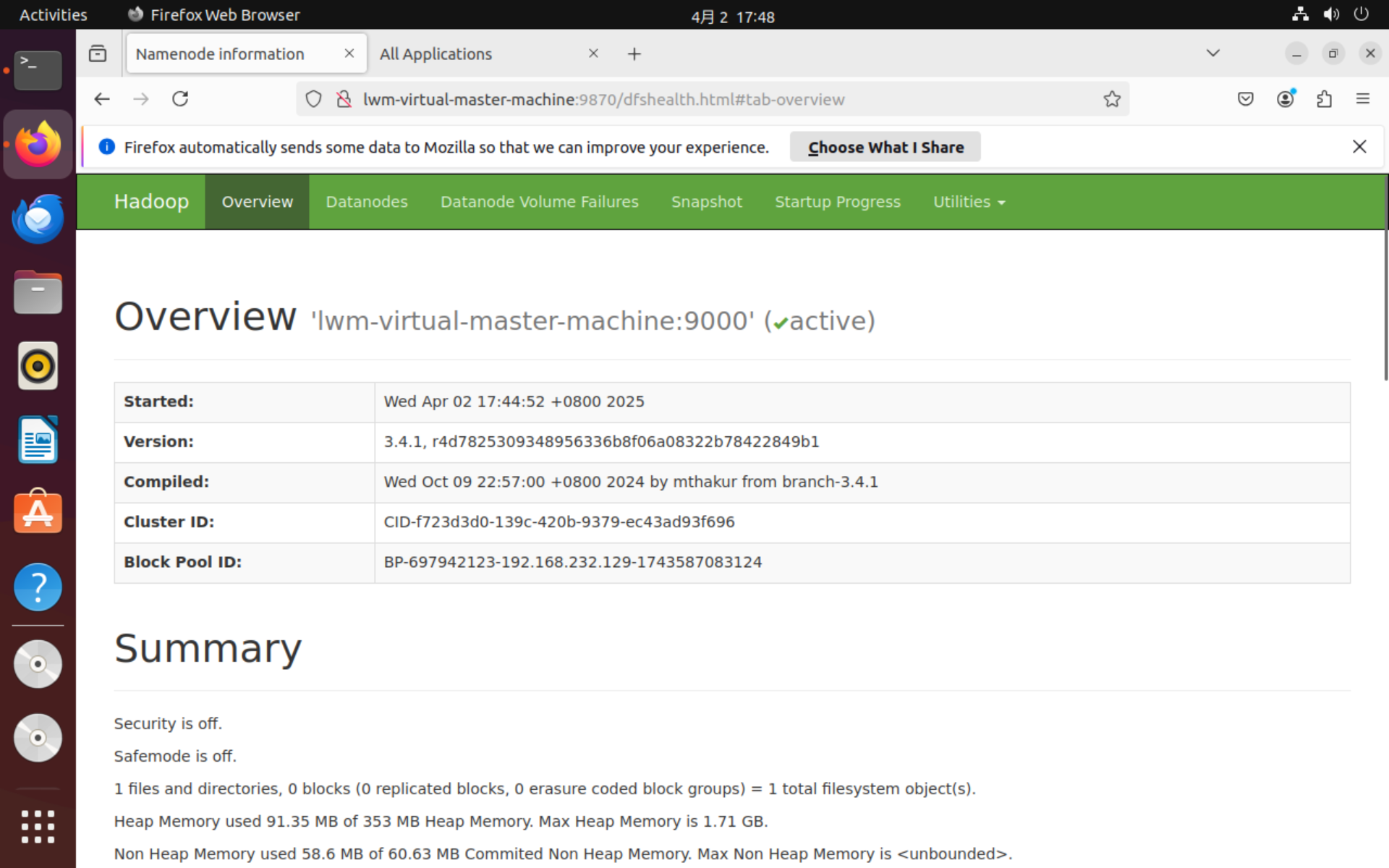Click inside the address bar

coord(651,99)
